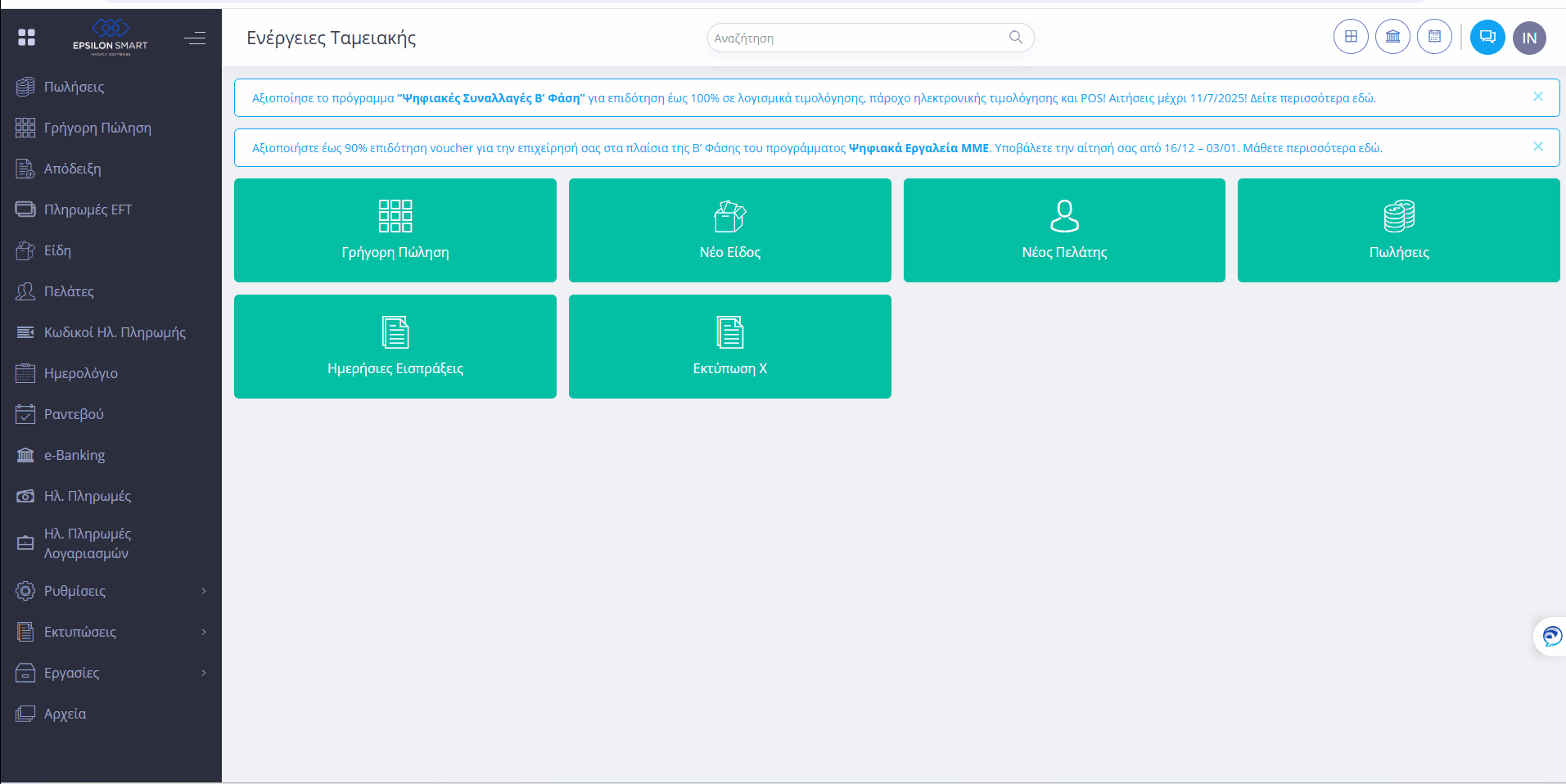Click the Νέο Είδος tile

coord(729,230)
